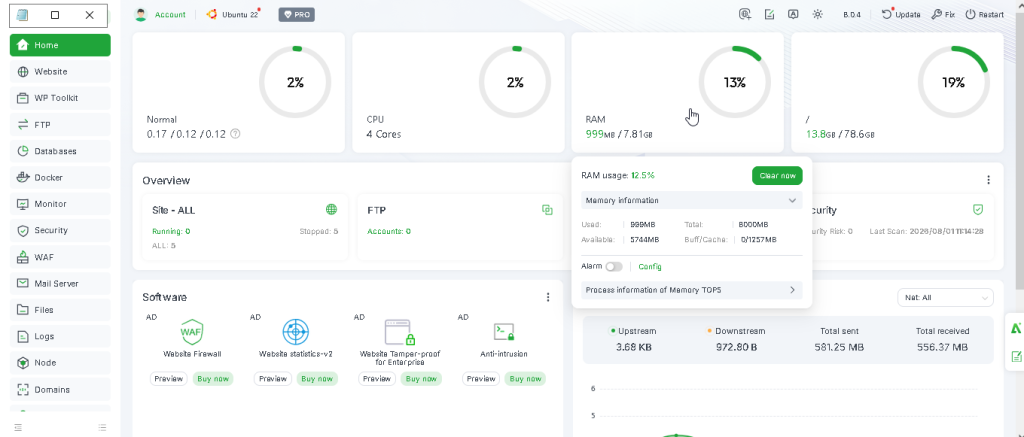The image size is (1024, 437).
Task: Click the notes edit icon in top toolbar
Action: click(x=769, y=14)
